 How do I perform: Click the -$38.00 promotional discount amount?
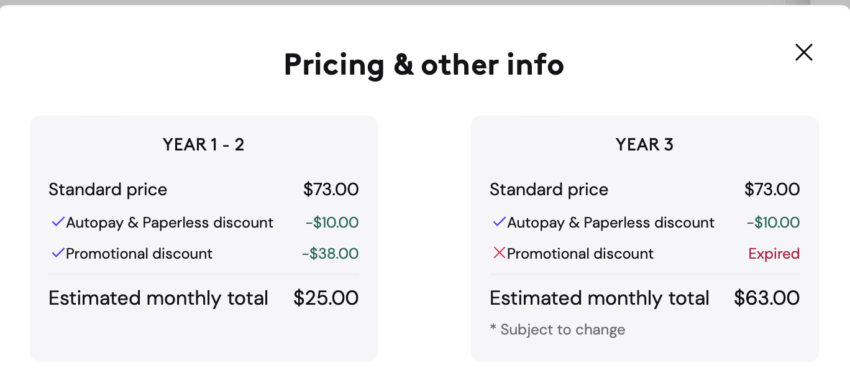click(x=330, y=254)
